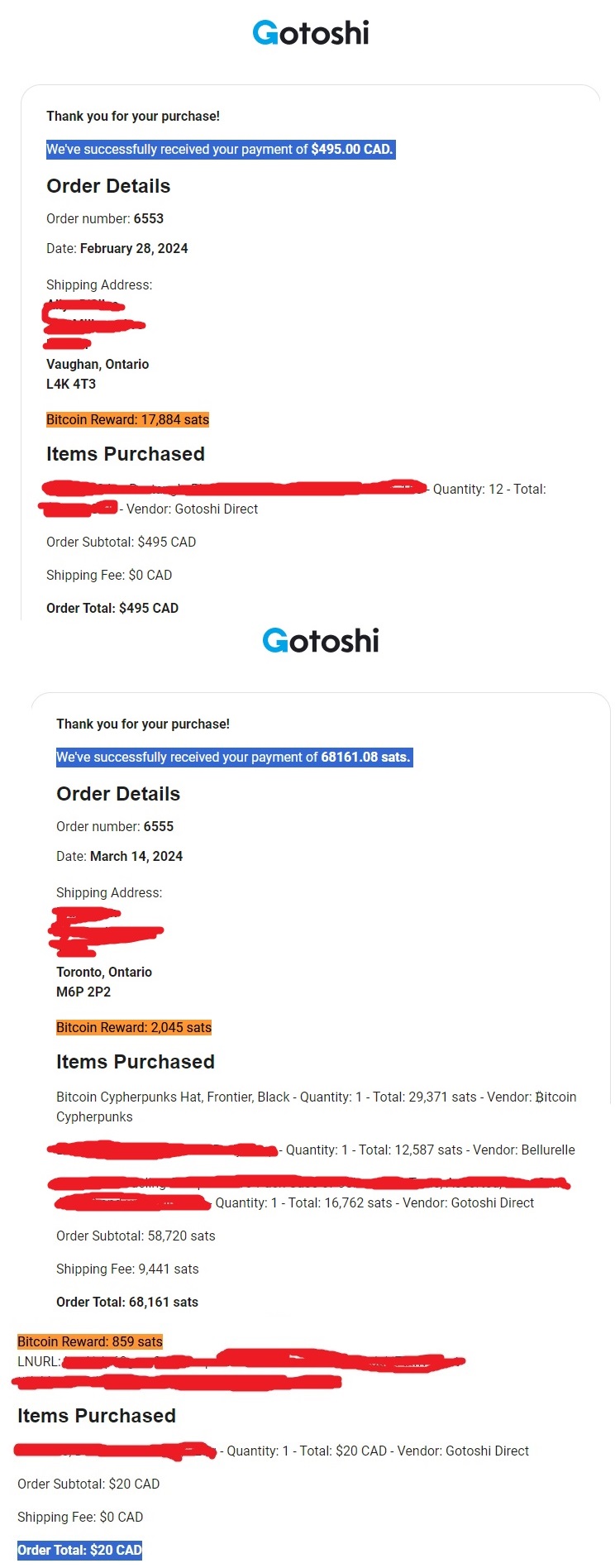Click the Vaughan, Ontario address line

pyautogui.click(x=98, y=365)
